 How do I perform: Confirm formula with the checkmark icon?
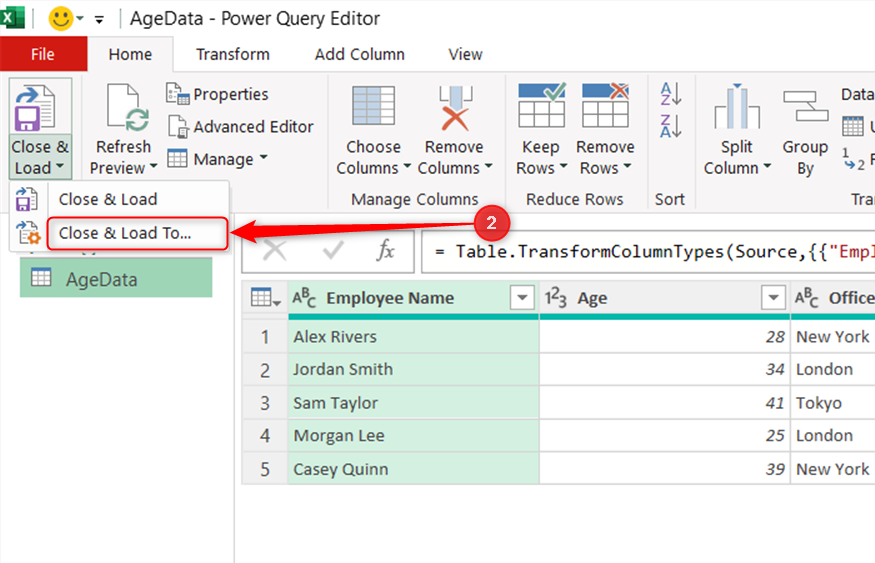coord(333,251)
